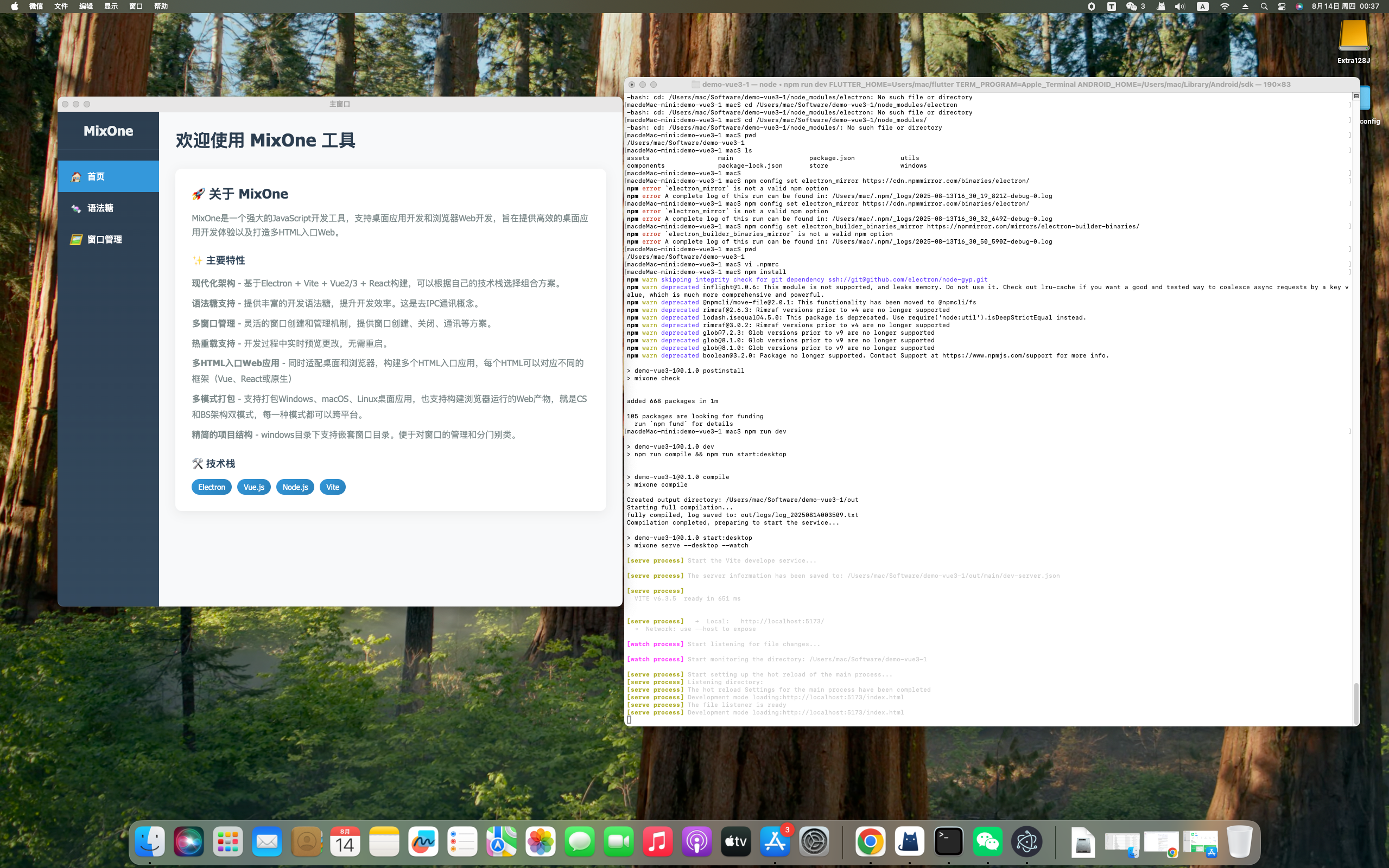Click the cat icon in menu bar

(x=1160, y=7)
